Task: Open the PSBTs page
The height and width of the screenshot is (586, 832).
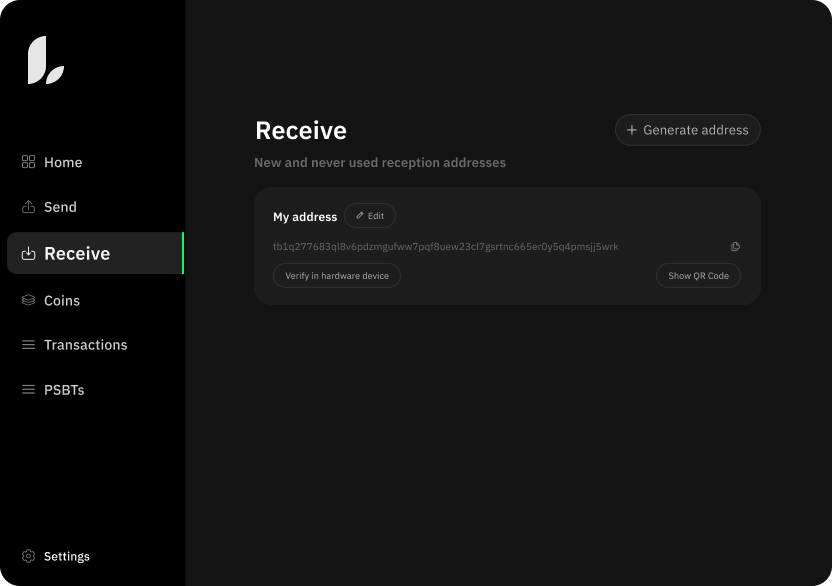Action: [x=64, y=390]
